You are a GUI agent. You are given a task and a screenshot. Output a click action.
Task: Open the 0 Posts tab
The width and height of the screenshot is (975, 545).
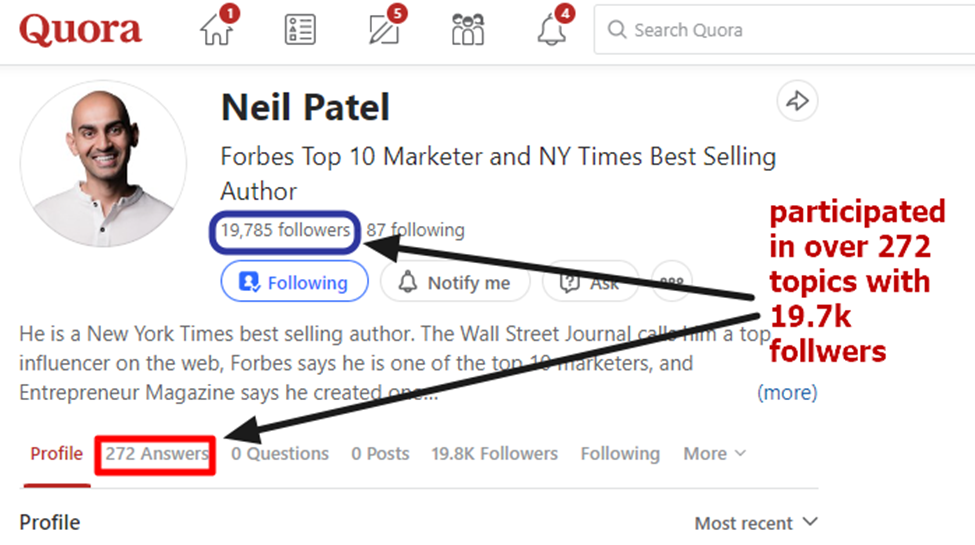(380, 453)
